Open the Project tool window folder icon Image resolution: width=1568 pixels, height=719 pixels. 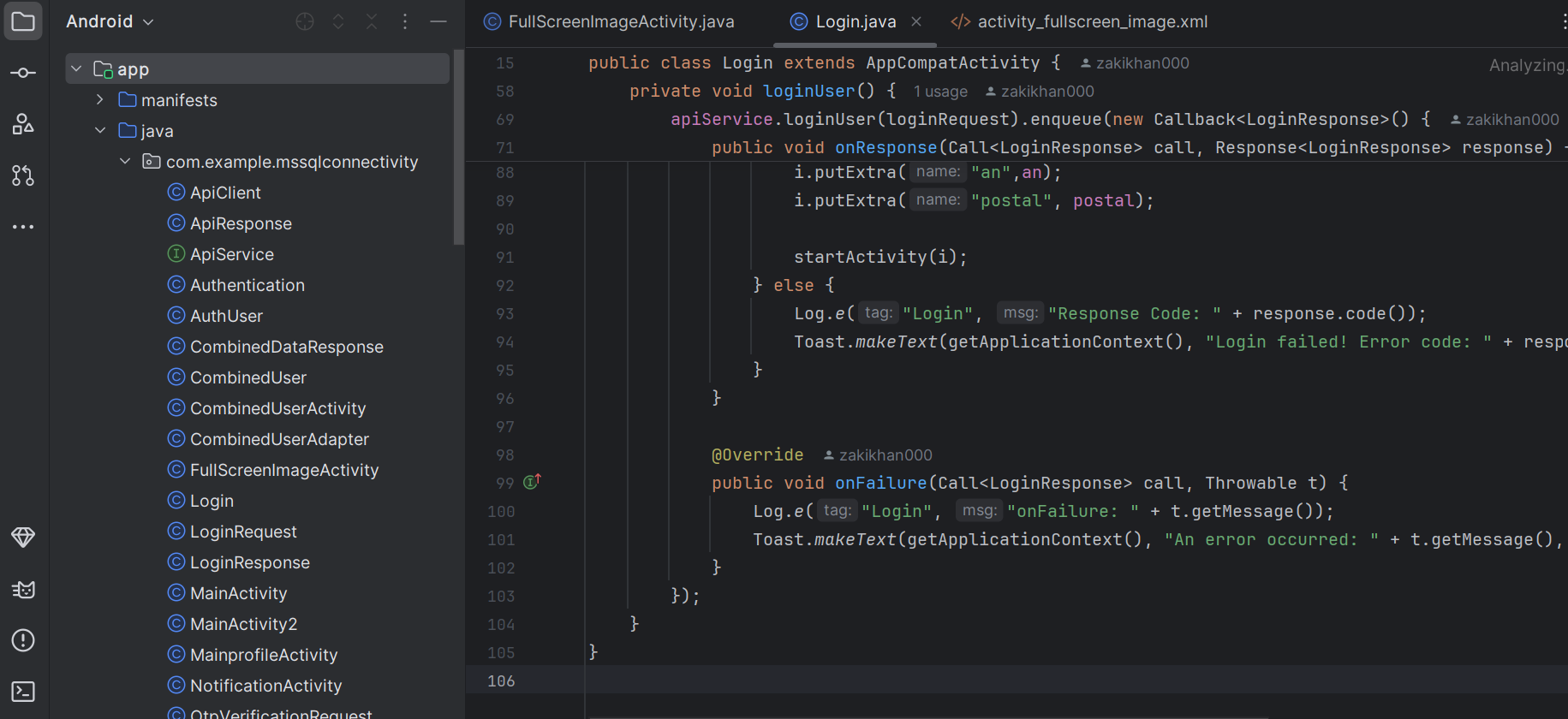tap(23, 21)
